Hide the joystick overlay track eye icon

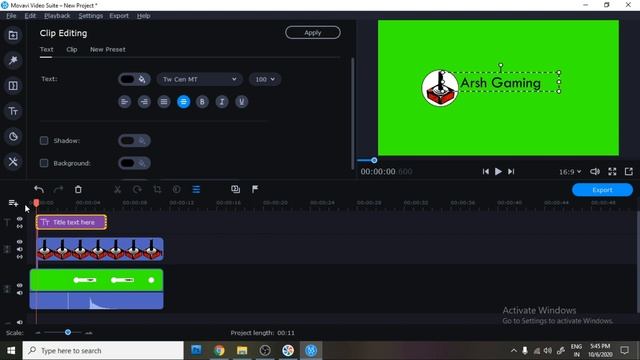pyautogui.click(x=20, y=242)
